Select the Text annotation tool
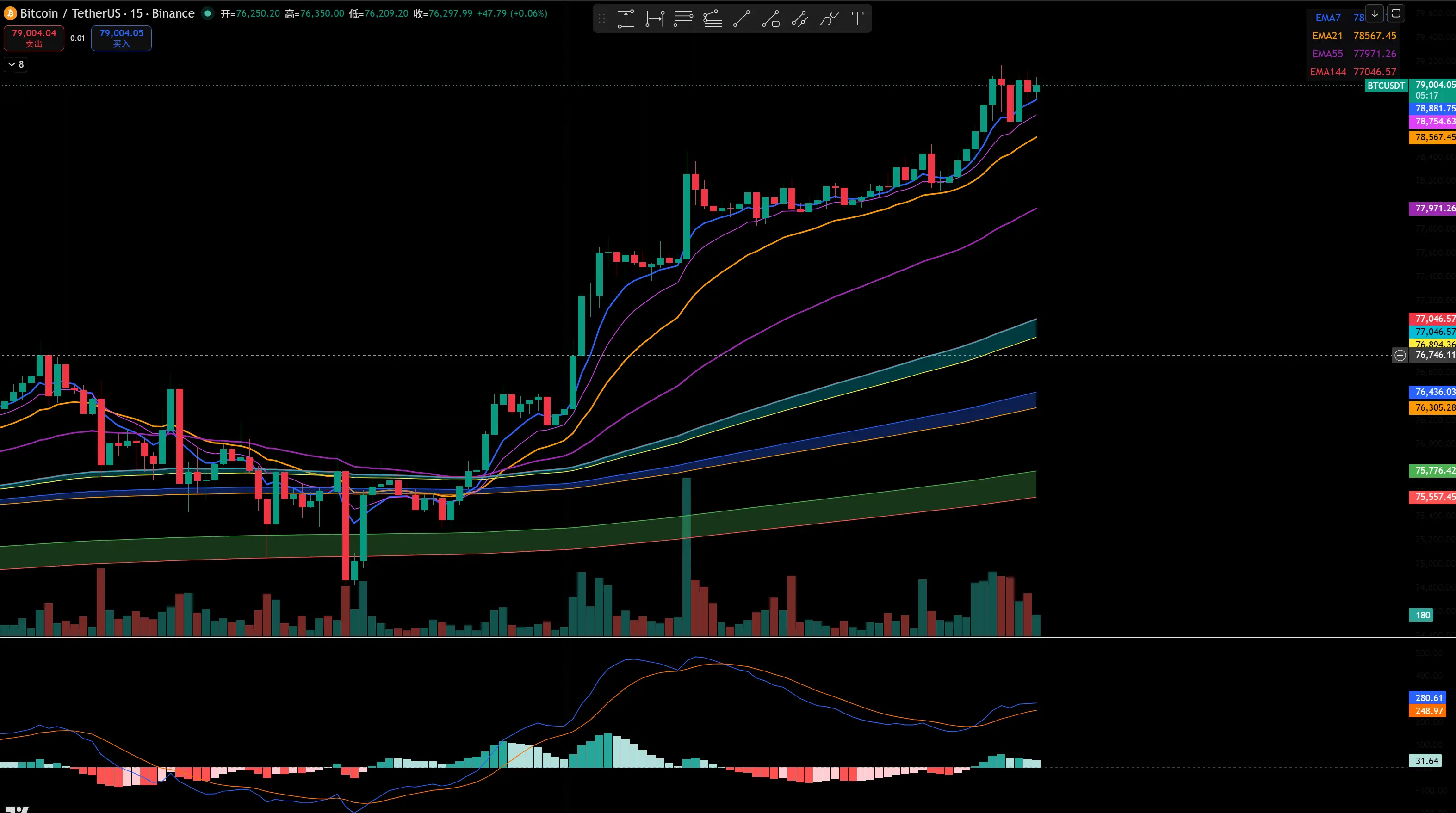Viewport: 1456px width, 813px height. pos(857,19)
